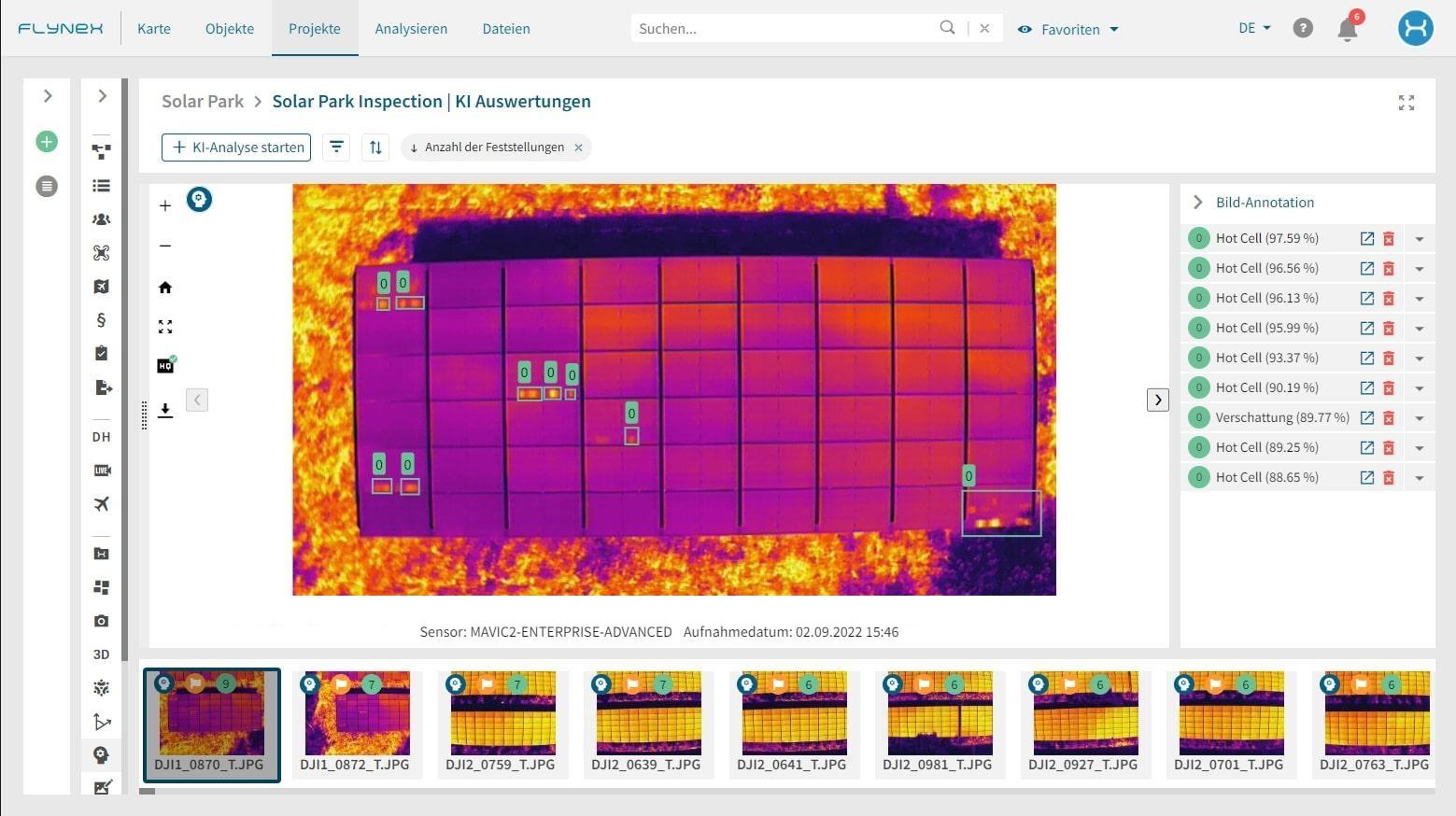This screenshot has width=1456, height=816.
Task: Switch to the Analysieren tab
Action: click(x=411, y=29)
